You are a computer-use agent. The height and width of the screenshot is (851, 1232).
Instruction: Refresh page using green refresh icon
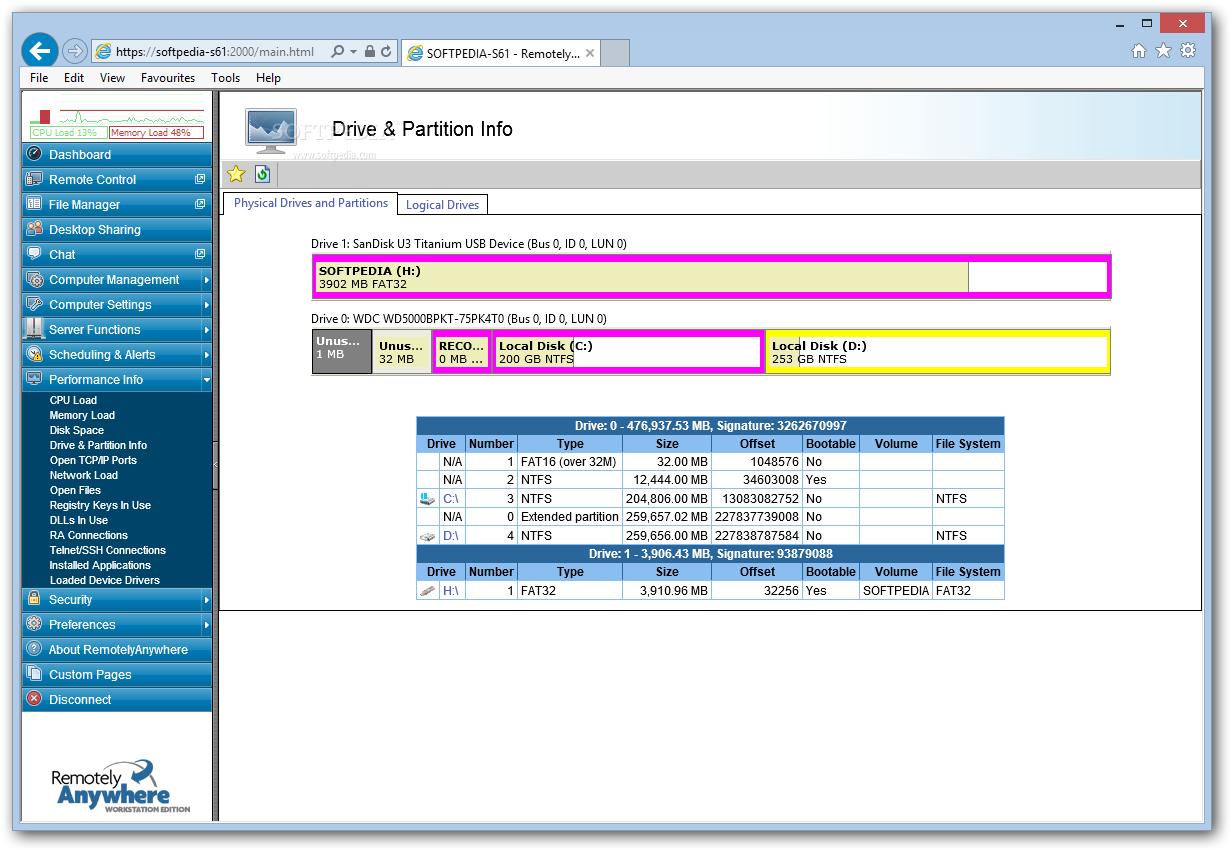(x=262, y=174)
